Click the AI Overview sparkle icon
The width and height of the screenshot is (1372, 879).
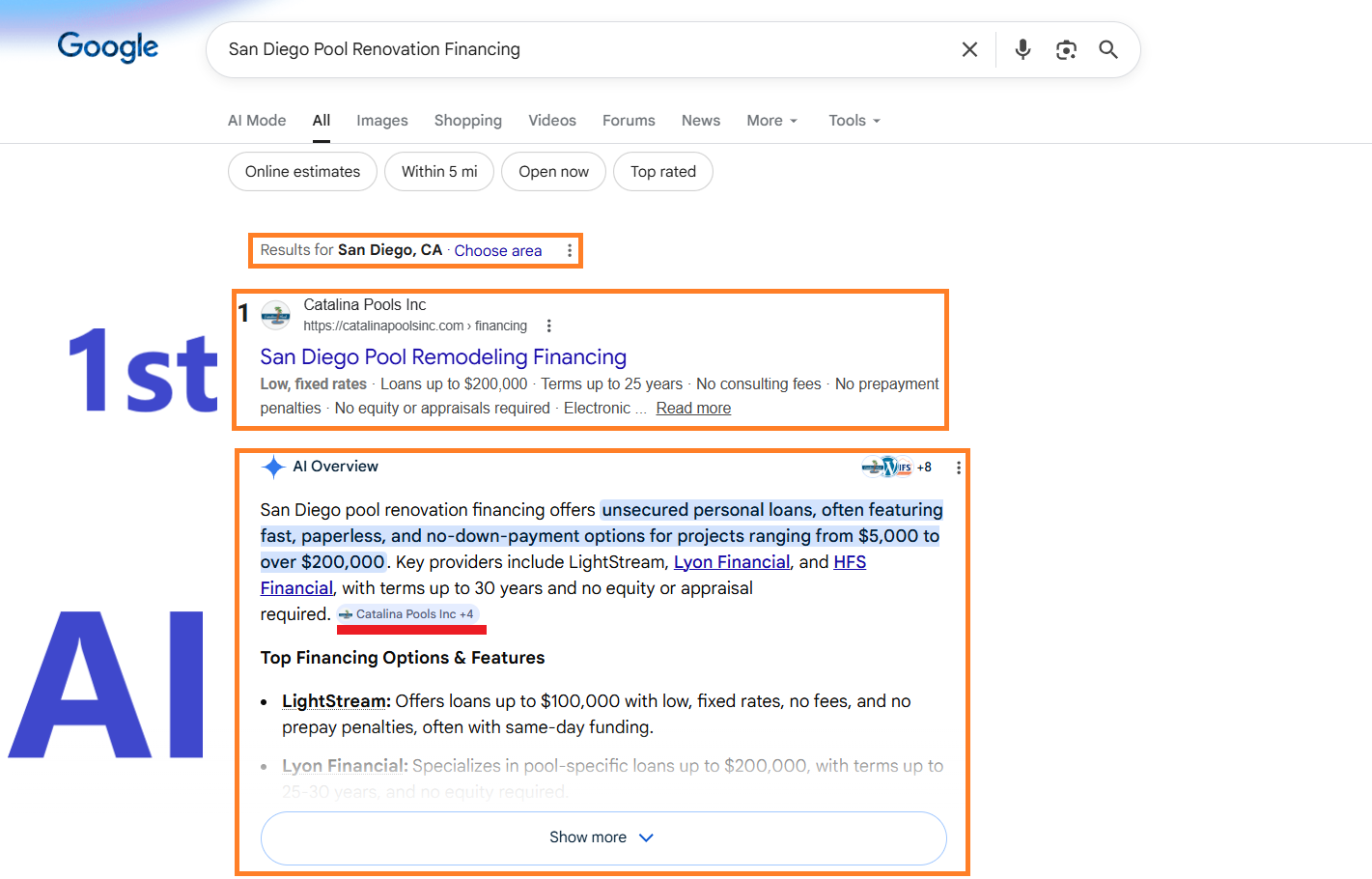pos(273,468)
